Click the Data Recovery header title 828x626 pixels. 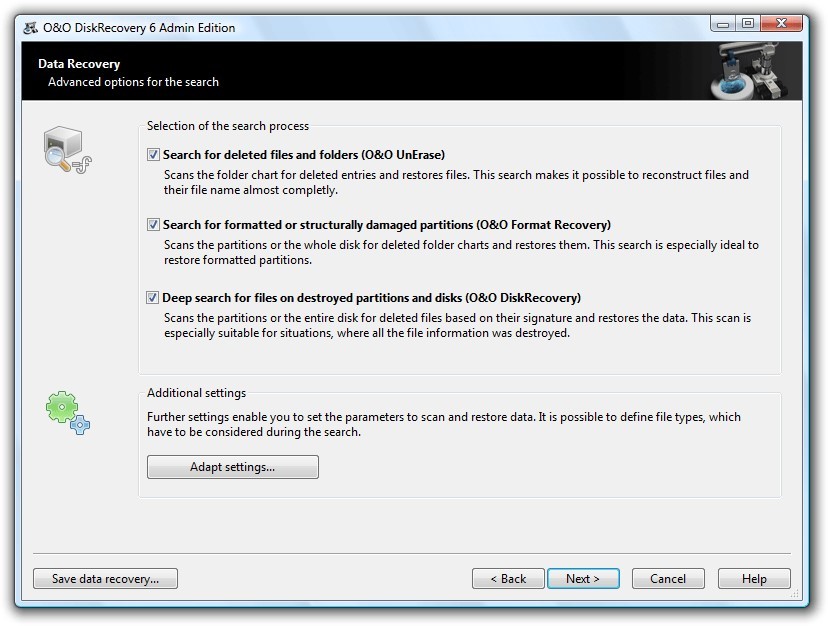(x=79, y=64)
